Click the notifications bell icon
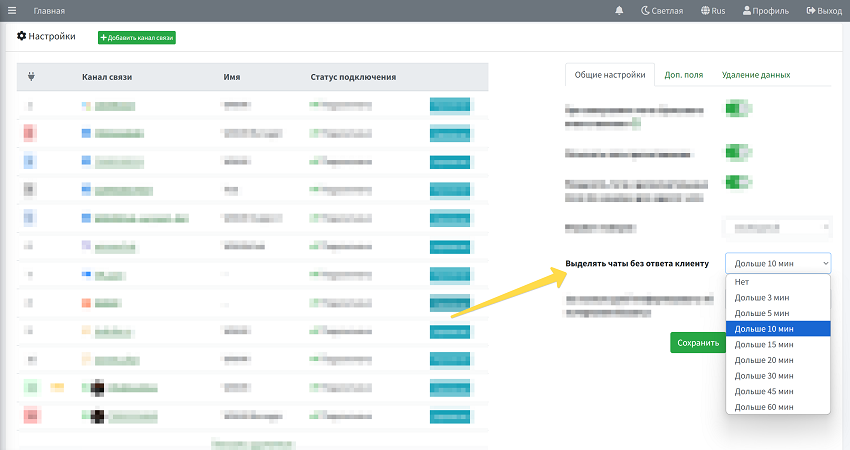Screen dimensions: 850x450 pyautogui.click(x=619, y=11)
